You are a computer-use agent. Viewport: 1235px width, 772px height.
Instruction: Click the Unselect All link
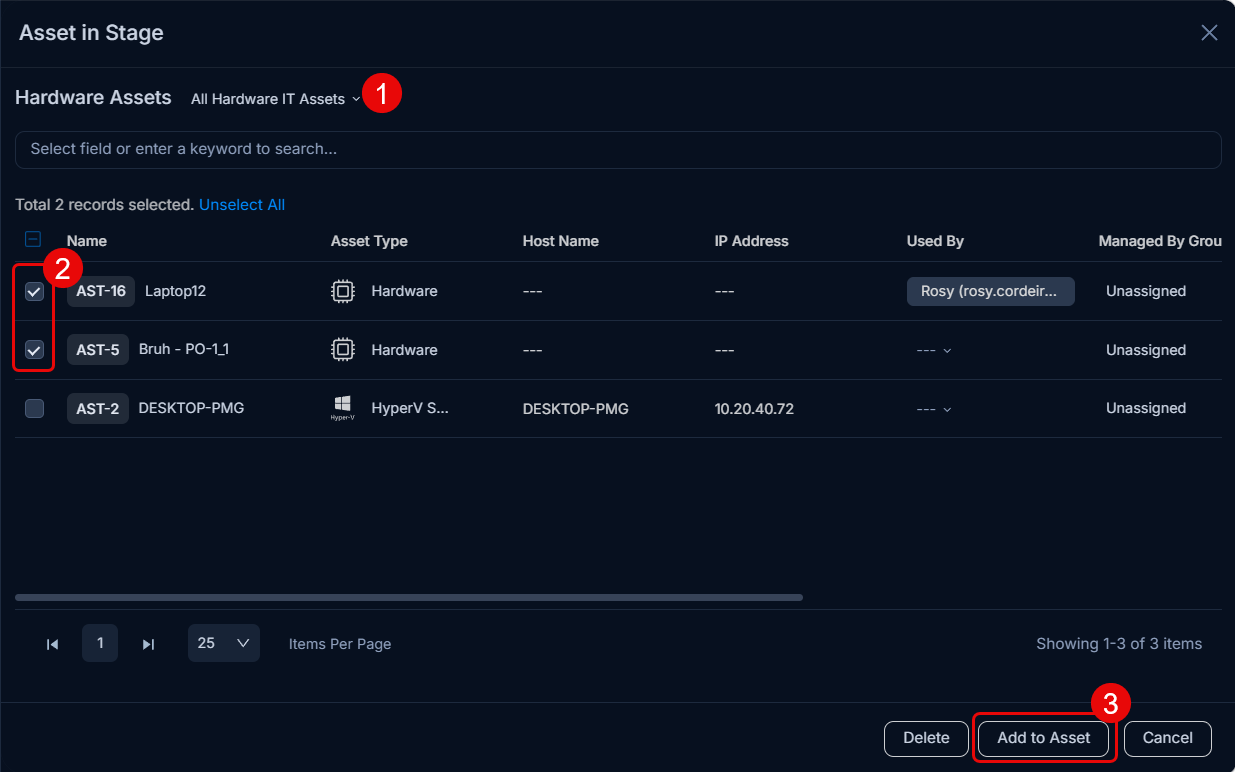click(x=242, y=204)
